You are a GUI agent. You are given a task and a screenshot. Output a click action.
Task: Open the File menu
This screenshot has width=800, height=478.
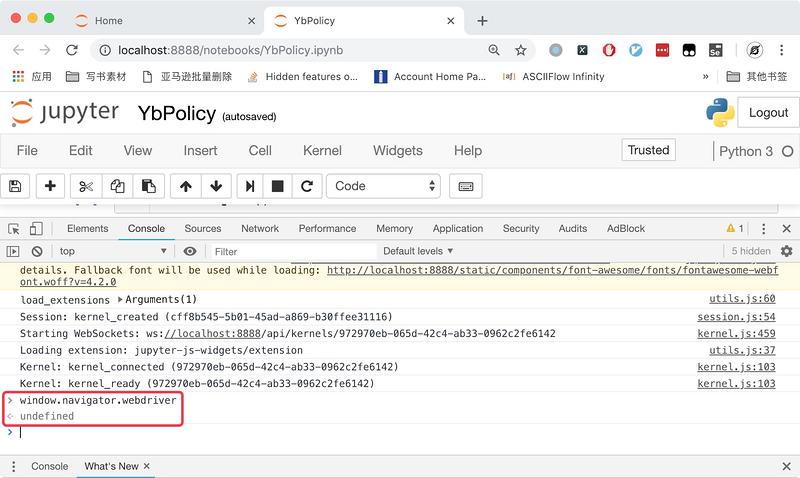27,150
